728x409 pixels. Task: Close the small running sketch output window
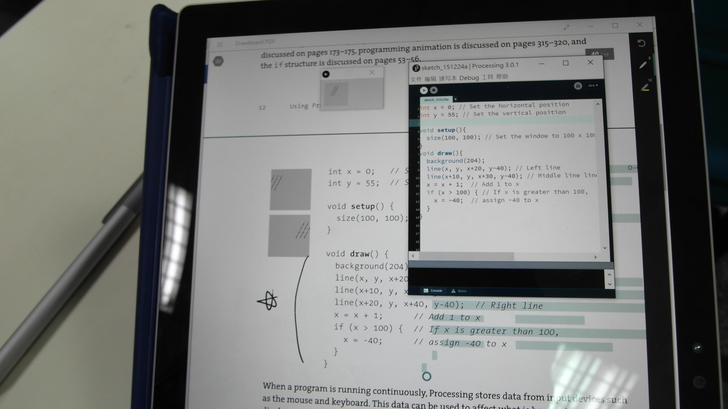(371, 72)
